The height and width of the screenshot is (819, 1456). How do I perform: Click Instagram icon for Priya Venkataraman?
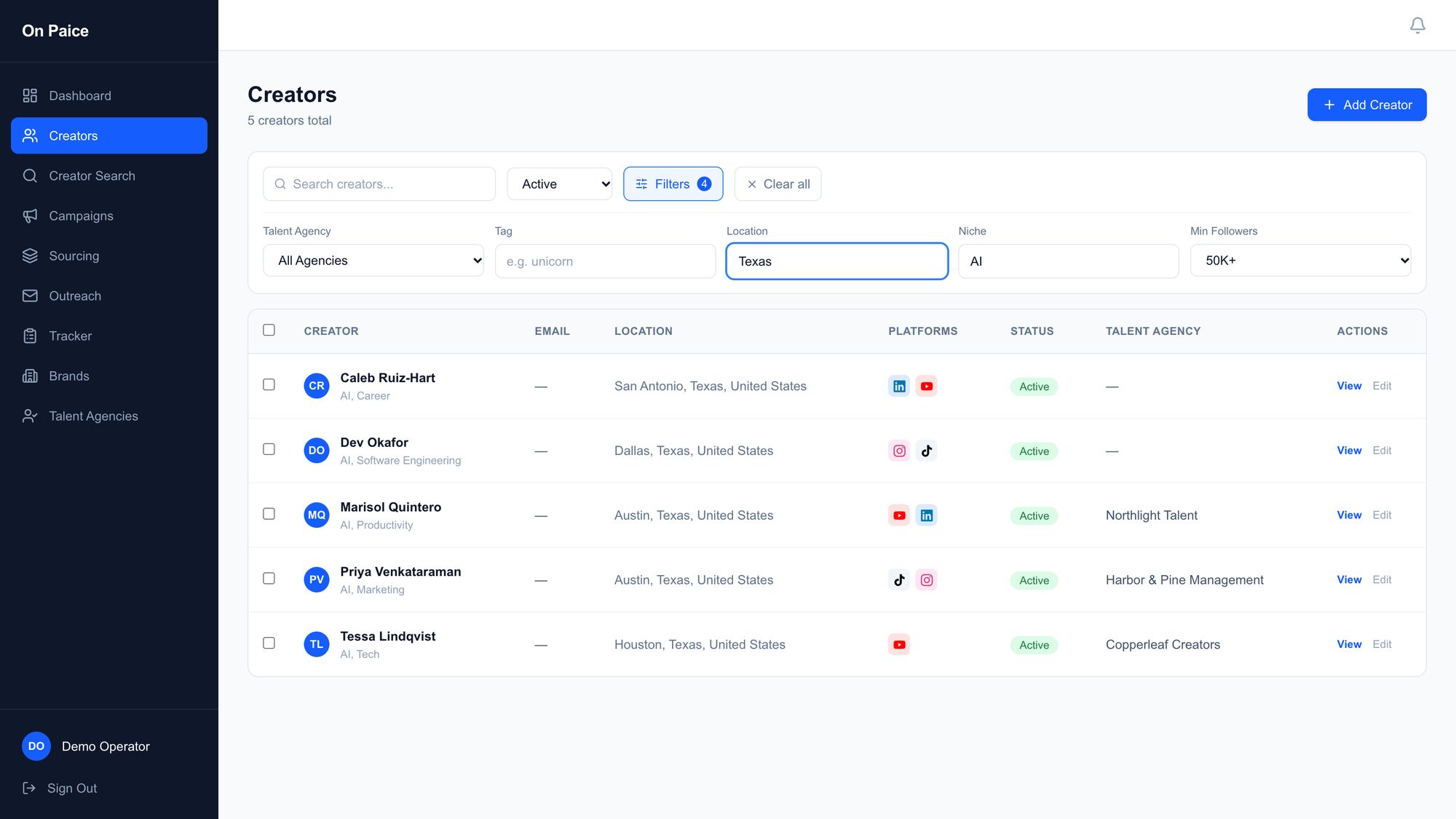[x=926, y=580]
